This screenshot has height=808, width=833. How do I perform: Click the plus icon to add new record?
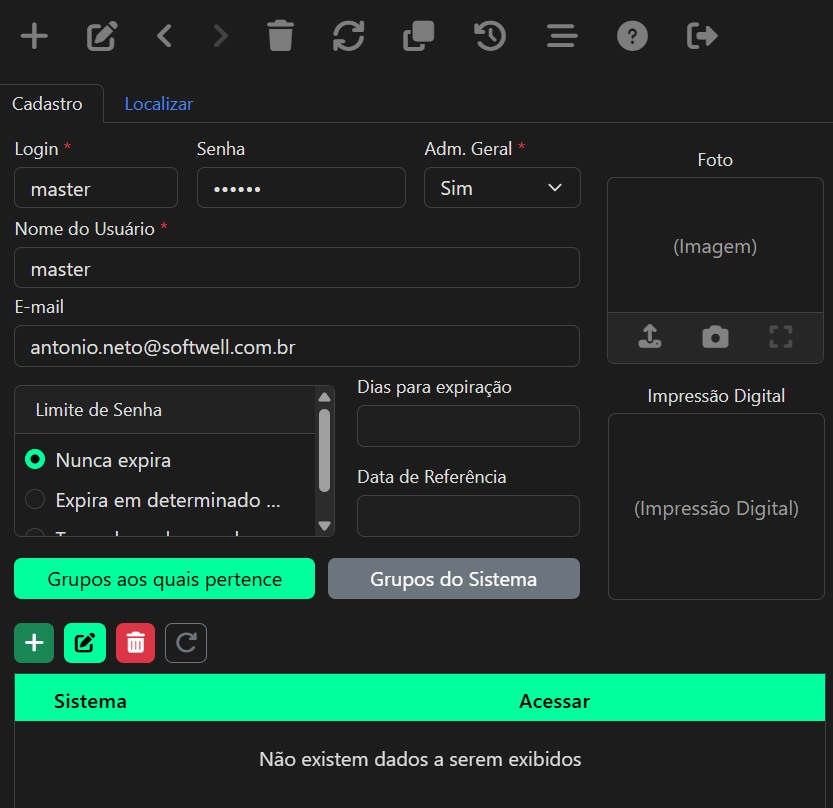pyautogui.click(x=35, y=36)
